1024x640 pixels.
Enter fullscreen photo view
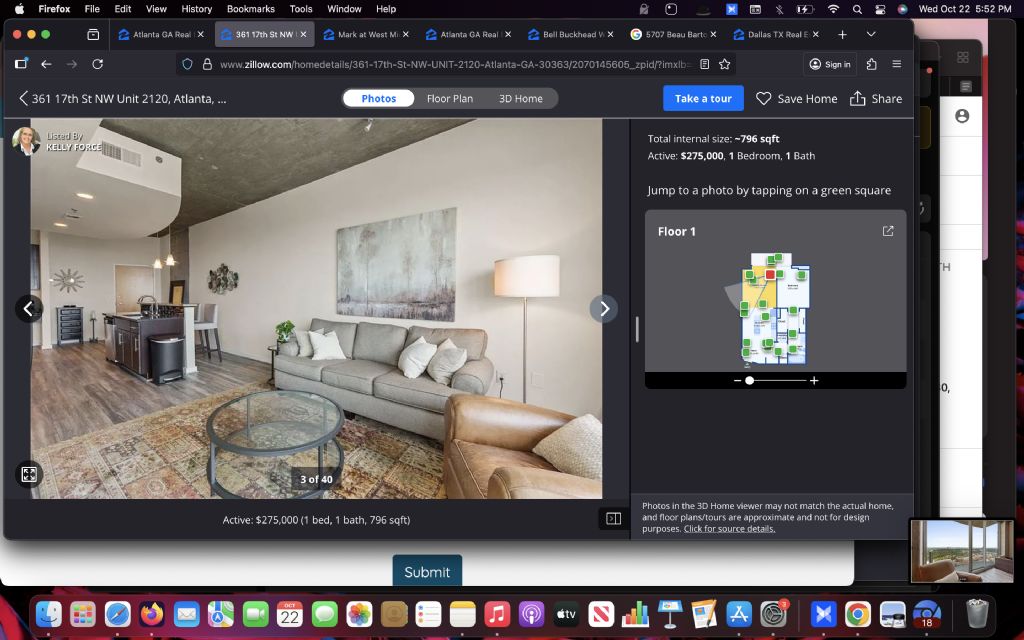[29, 475]
